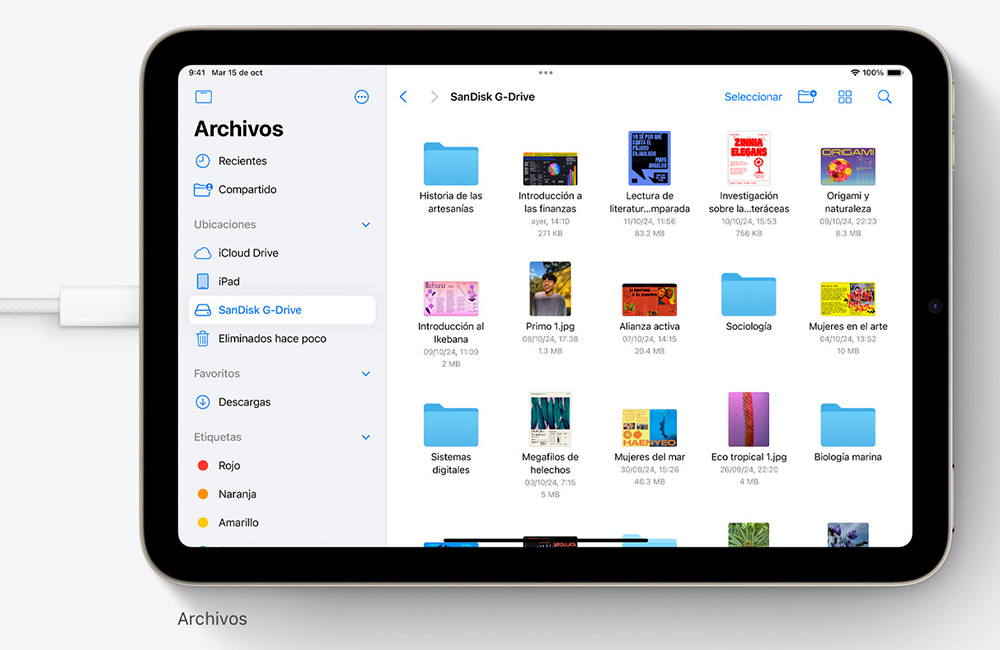Image resolution: width=1000 pixels, height=650 pixels.
Task: Open Recientes in the sidebar
Action: pos(242,161)
